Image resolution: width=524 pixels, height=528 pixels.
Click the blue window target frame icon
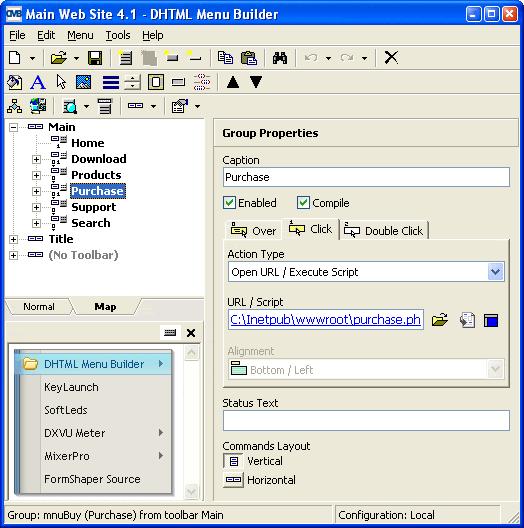491,320
